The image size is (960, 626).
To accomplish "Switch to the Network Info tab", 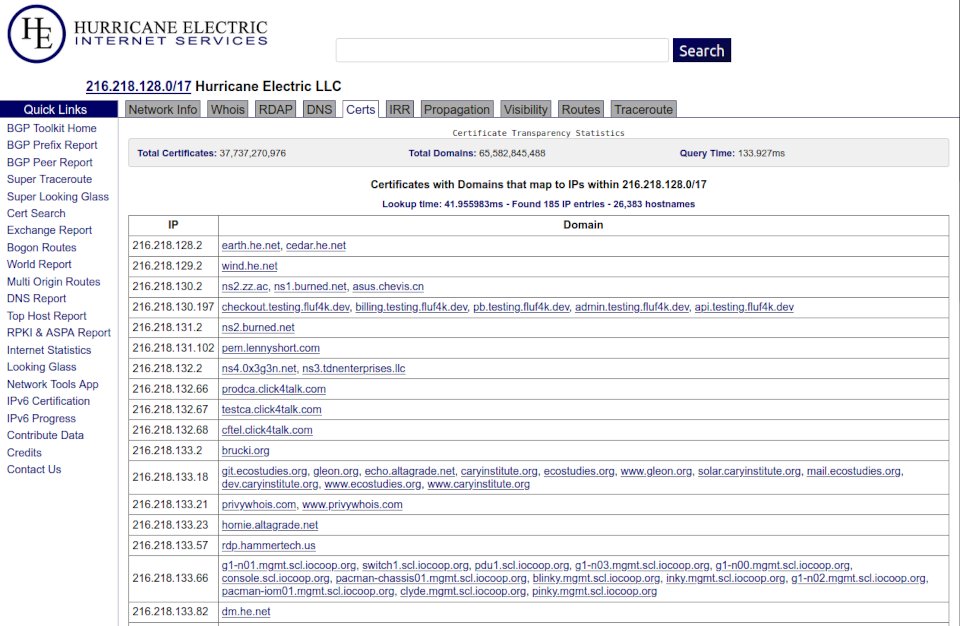I will [162, 109].
